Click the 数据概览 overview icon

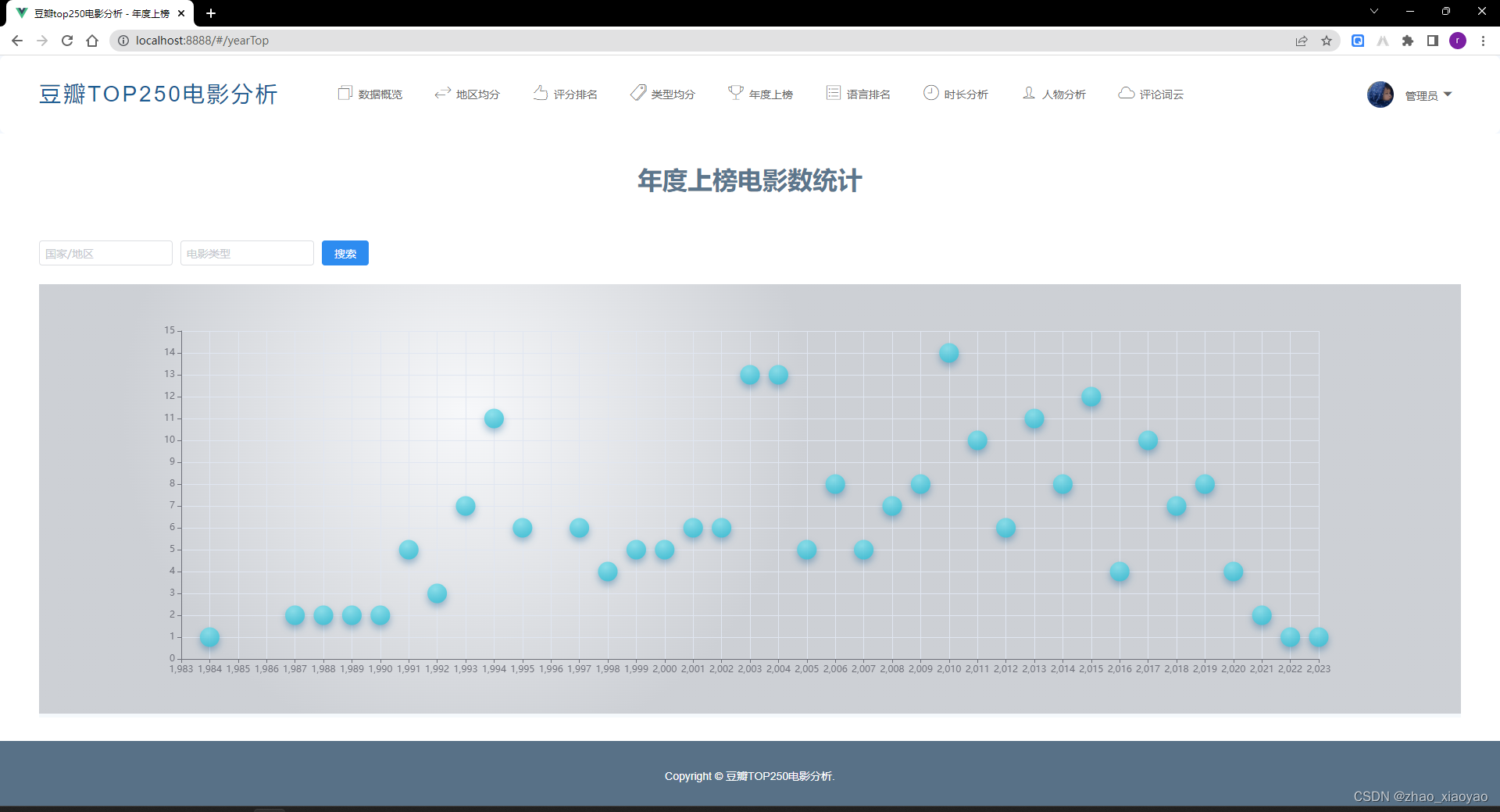[x=346, y=92]
